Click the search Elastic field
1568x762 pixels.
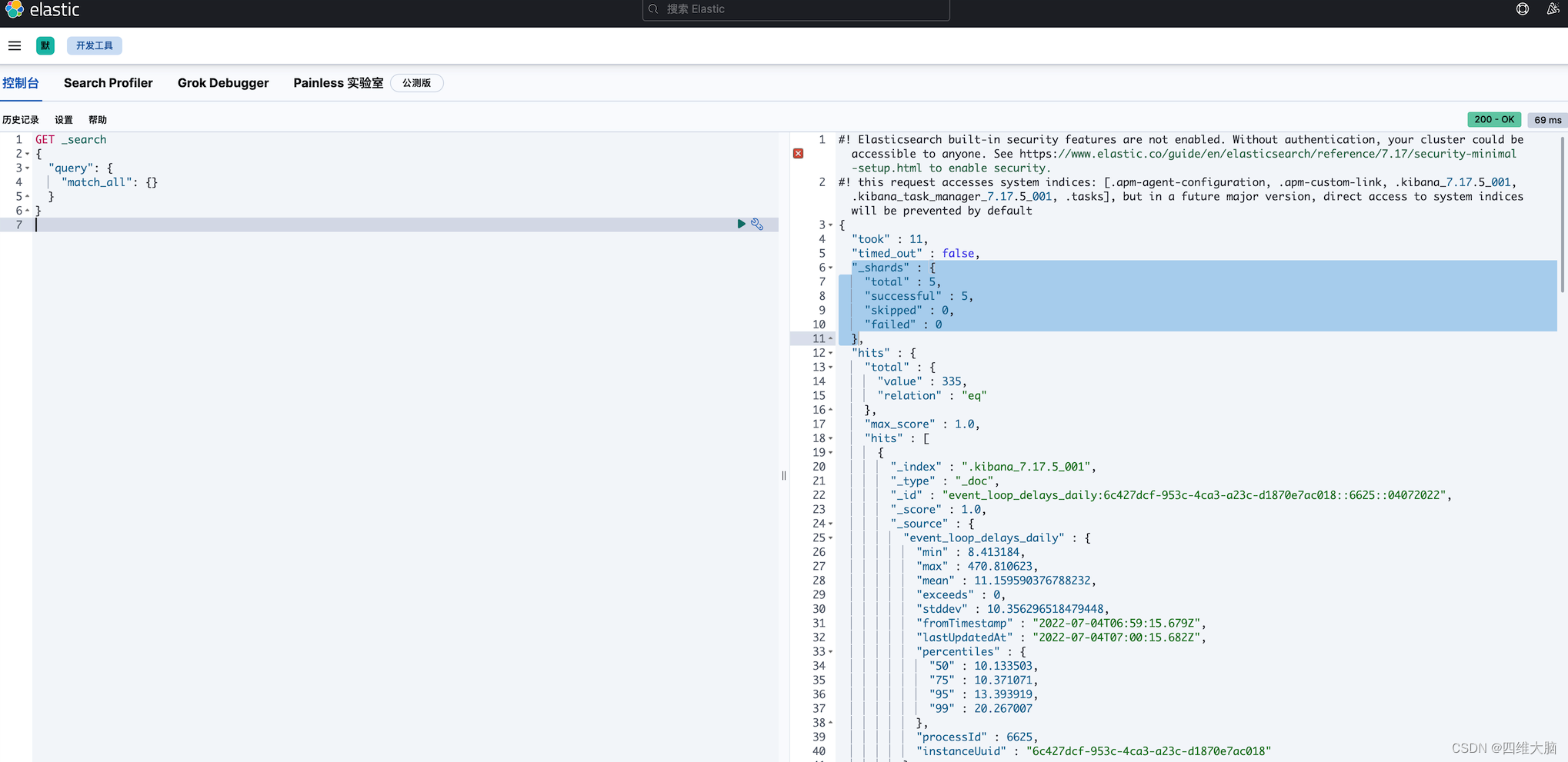796,9
